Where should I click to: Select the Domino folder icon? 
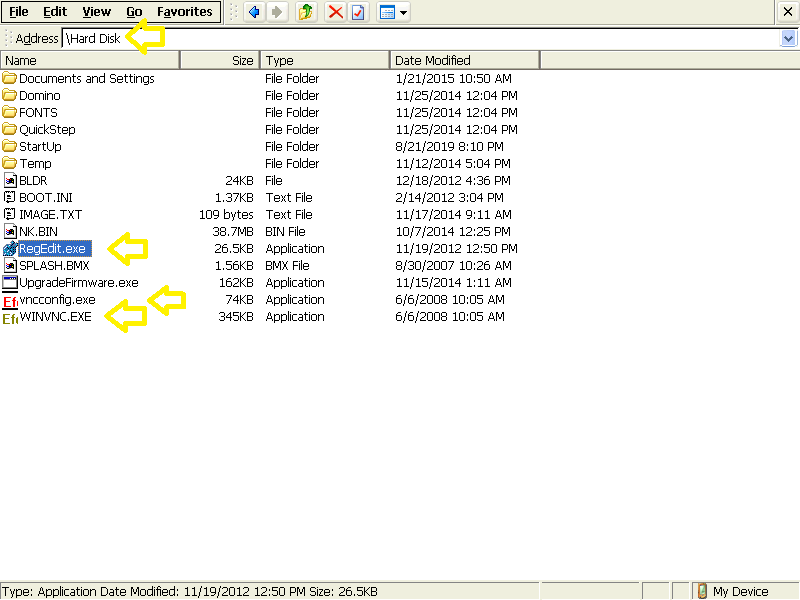point(9,95)
